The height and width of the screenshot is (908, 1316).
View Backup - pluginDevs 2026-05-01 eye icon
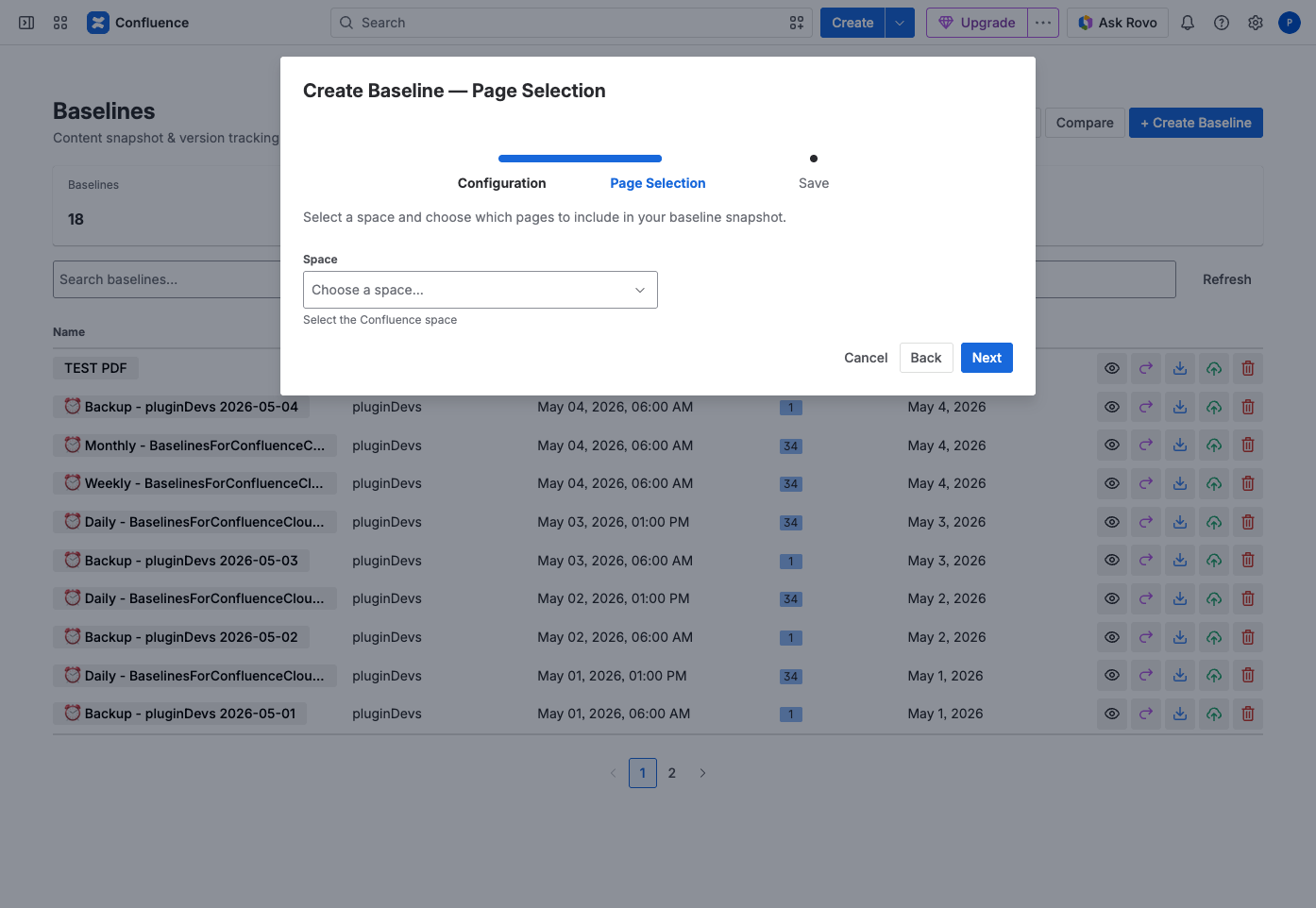coord(1112,714)
